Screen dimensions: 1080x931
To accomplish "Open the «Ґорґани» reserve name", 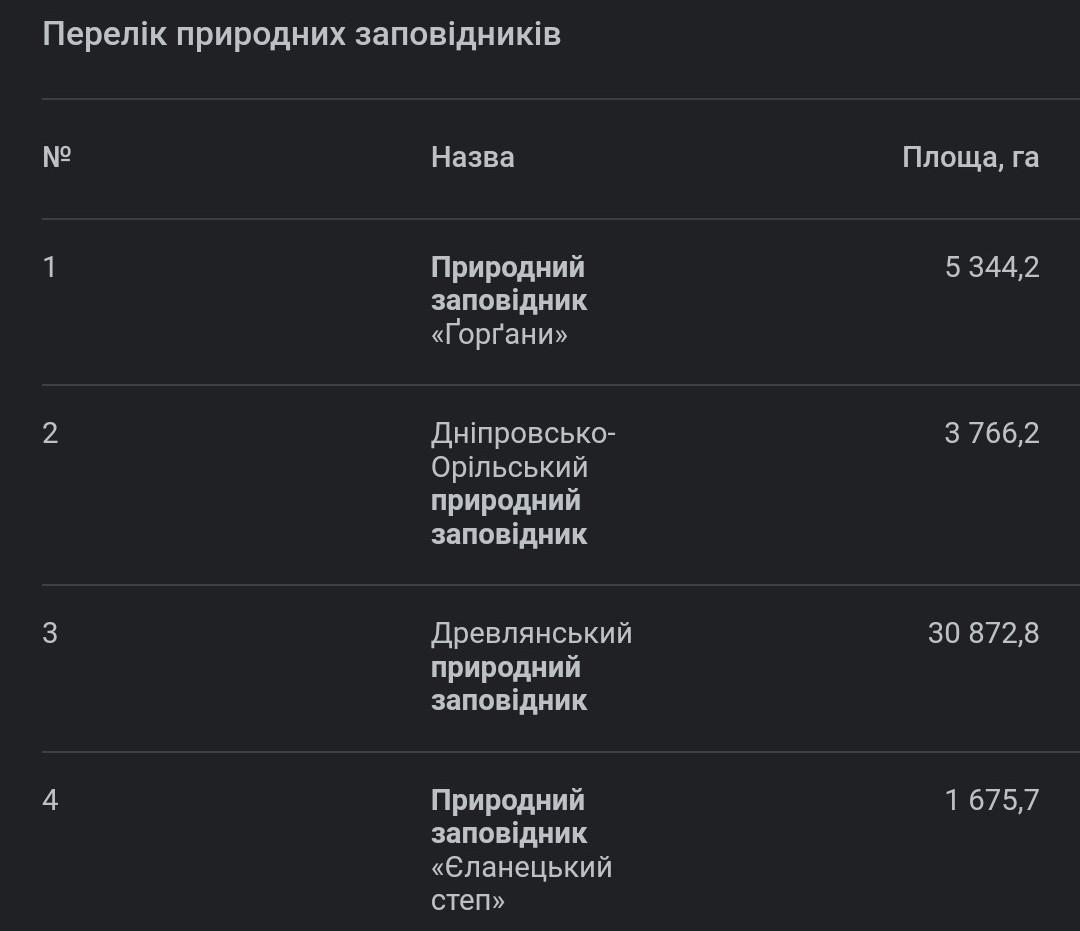I will pos(499,334).
